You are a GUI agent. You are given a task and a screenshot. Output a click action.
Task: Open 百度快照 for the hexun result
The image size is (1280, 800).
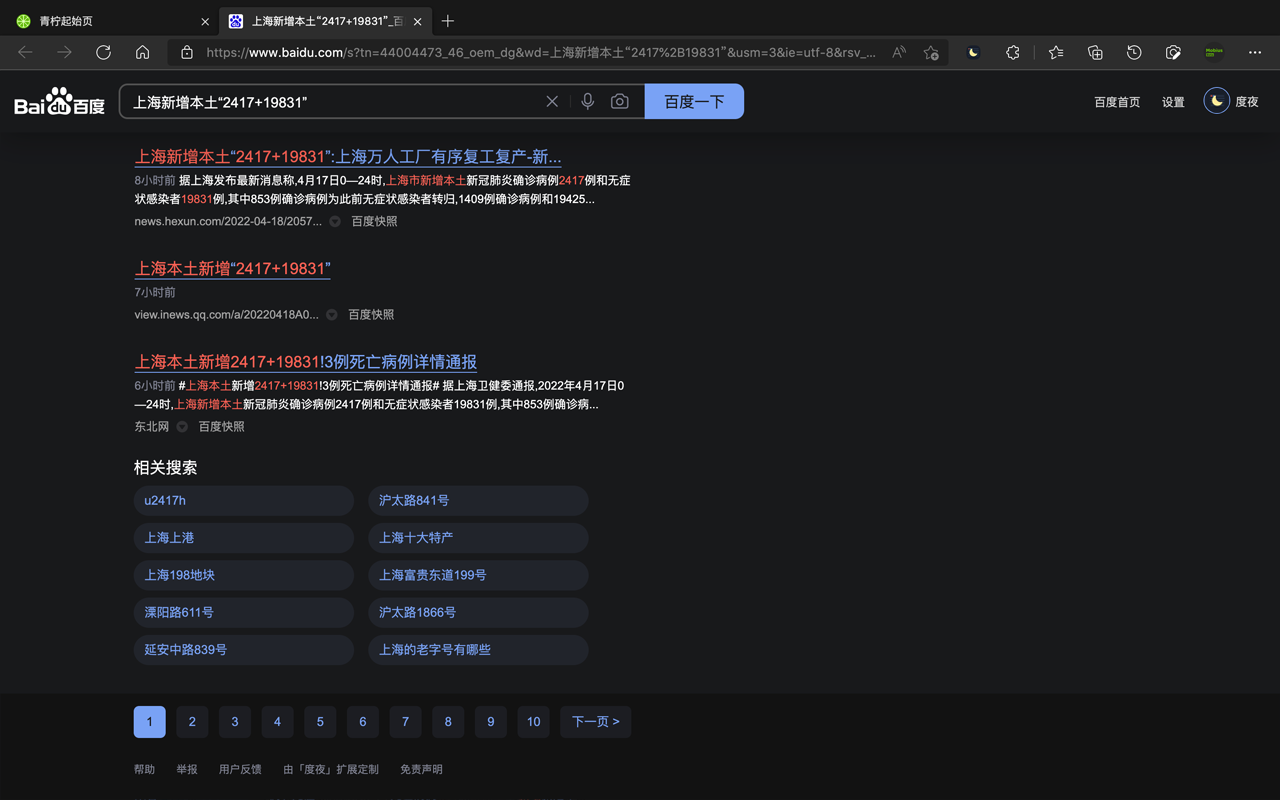click(x=374, y=221)
